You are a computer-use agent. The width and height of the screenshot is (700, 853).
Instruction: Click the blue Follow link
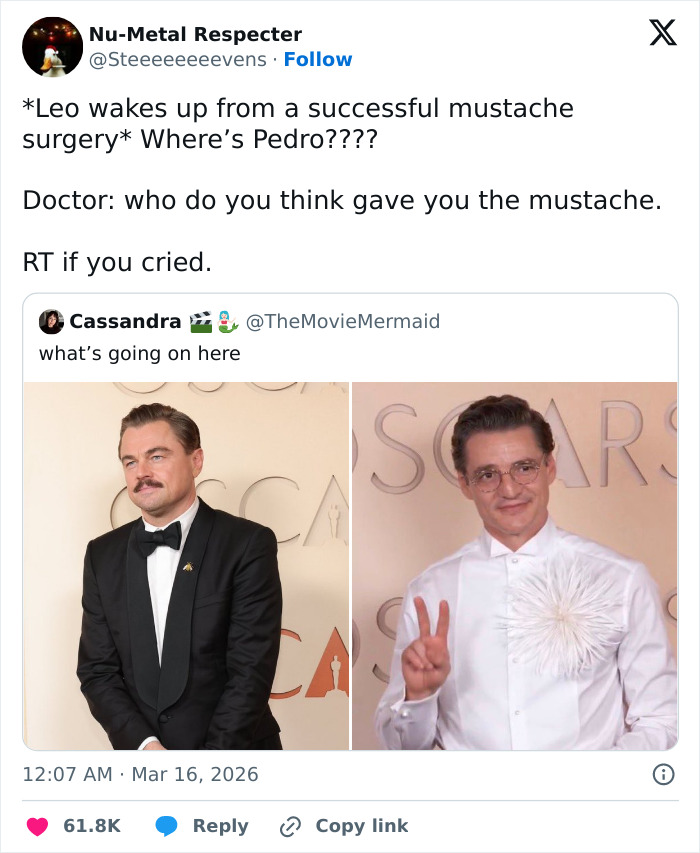[x=319, y=59]
